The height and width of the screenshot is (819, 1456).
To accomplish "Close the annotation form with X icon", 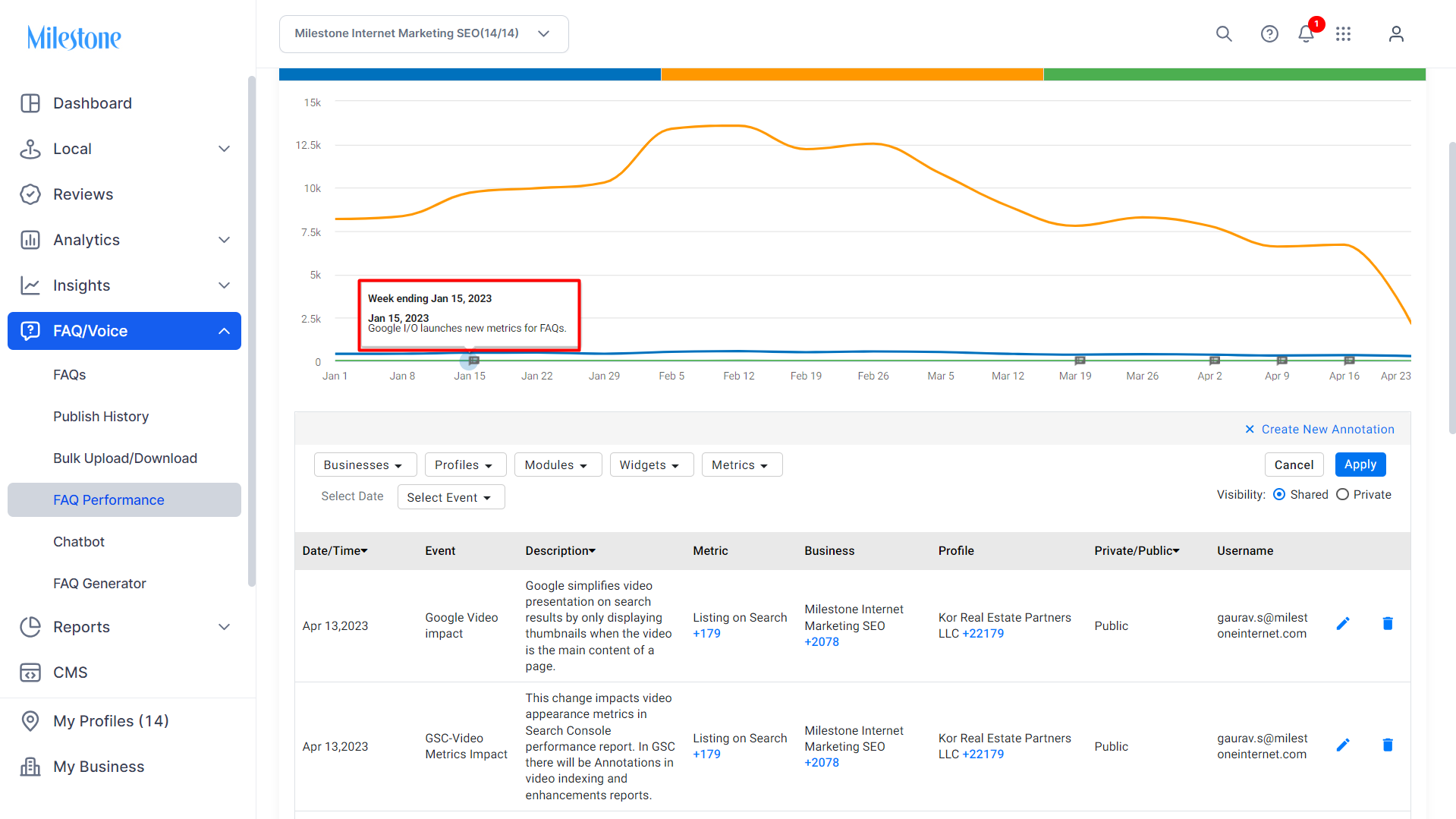I will coord(1250,430).
